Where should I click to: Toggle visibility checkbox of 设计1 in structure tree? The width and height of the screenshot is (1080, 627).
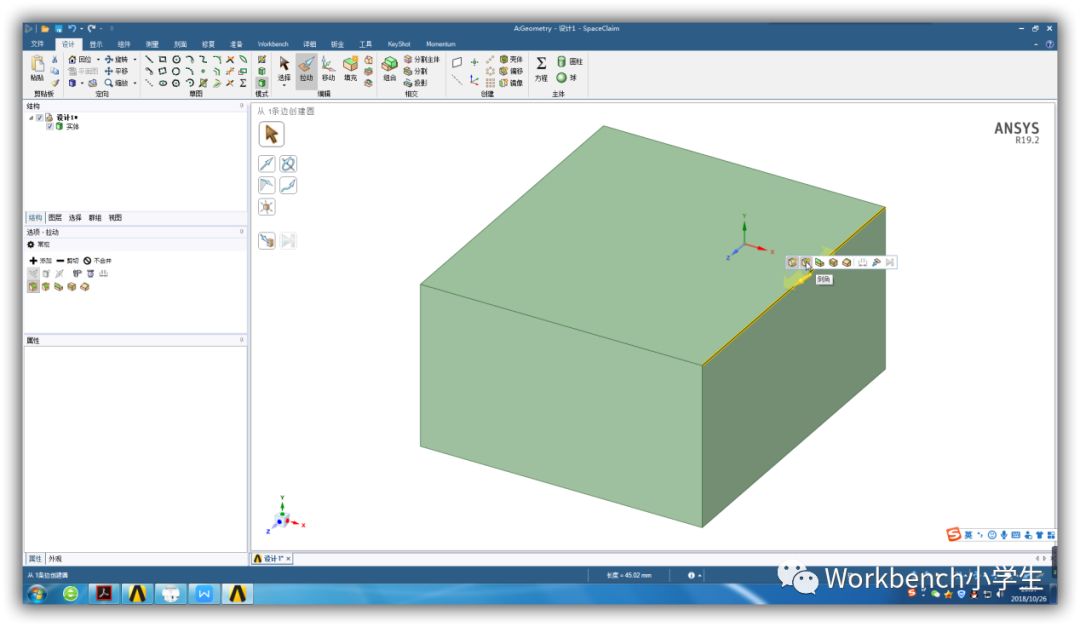tap(40, 118)
